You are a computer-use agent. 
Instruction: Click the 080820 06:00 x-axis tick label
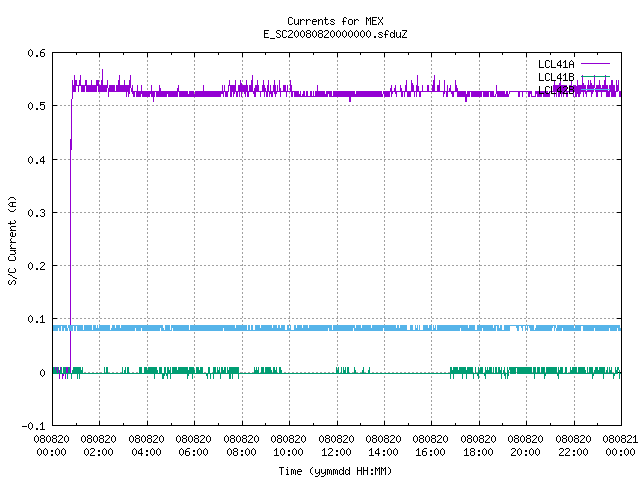[x=193, y=446]
